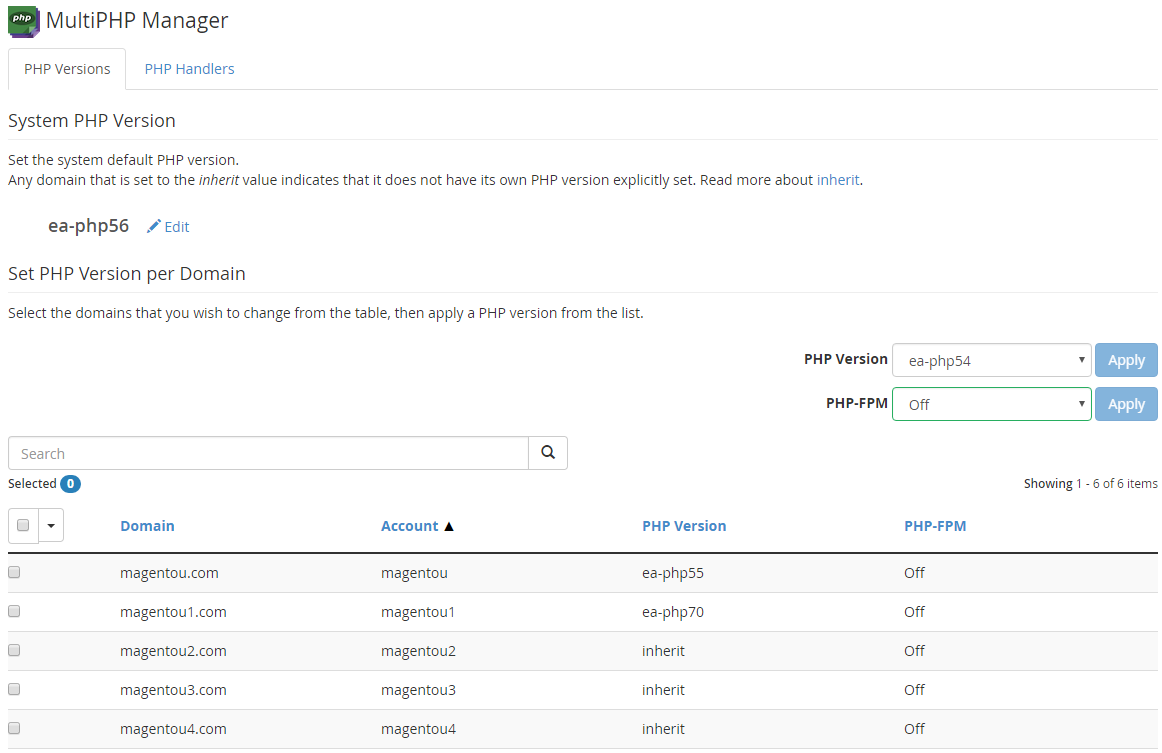The width and height of the screenshot is (1162, 753).
Task: Click the magentou4 account name cell
Action: [x=419, y=729]
